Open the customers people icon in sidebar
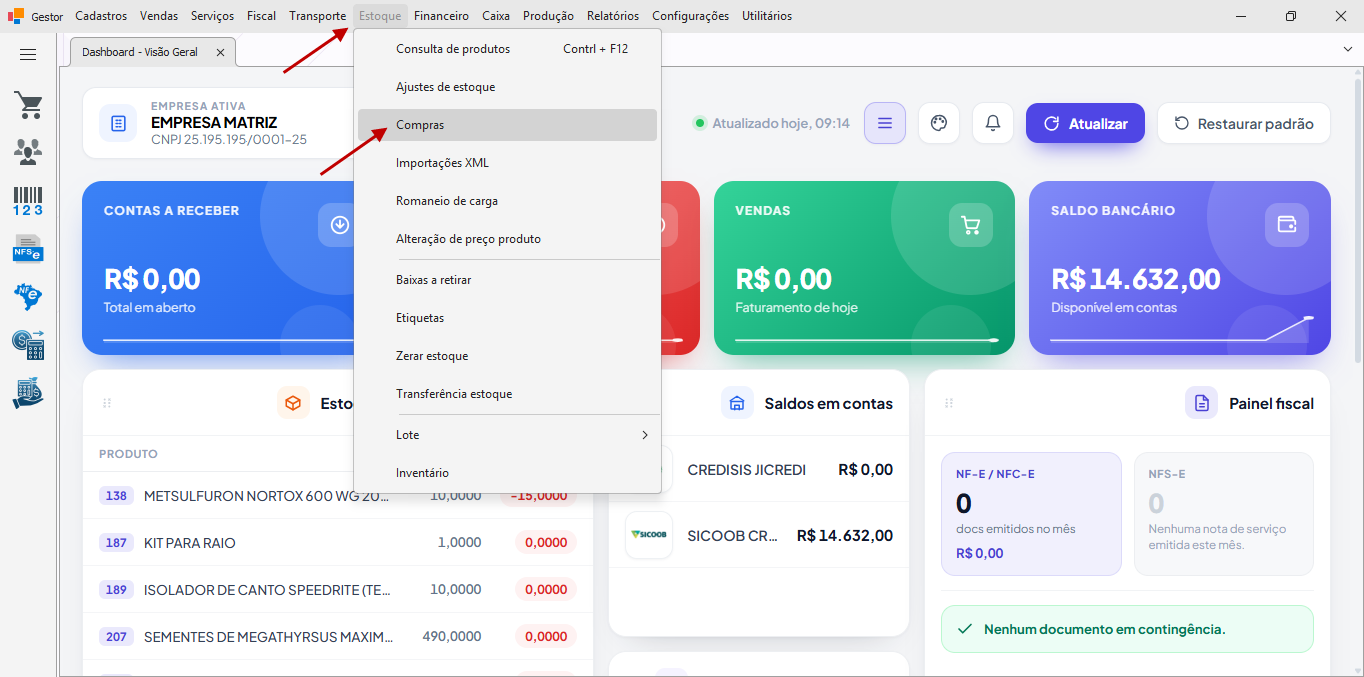 28,152
